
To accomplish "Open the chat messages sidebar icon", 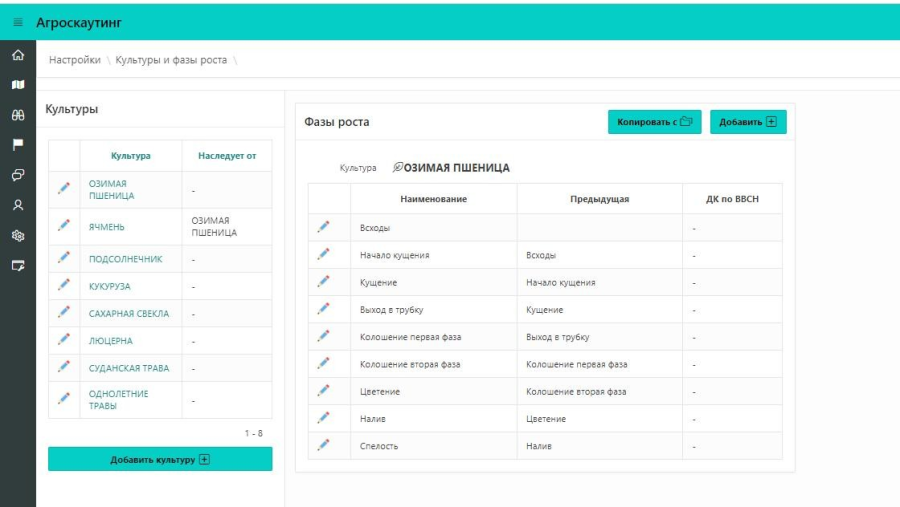I will pyautogui.click(x=17, y=174).
